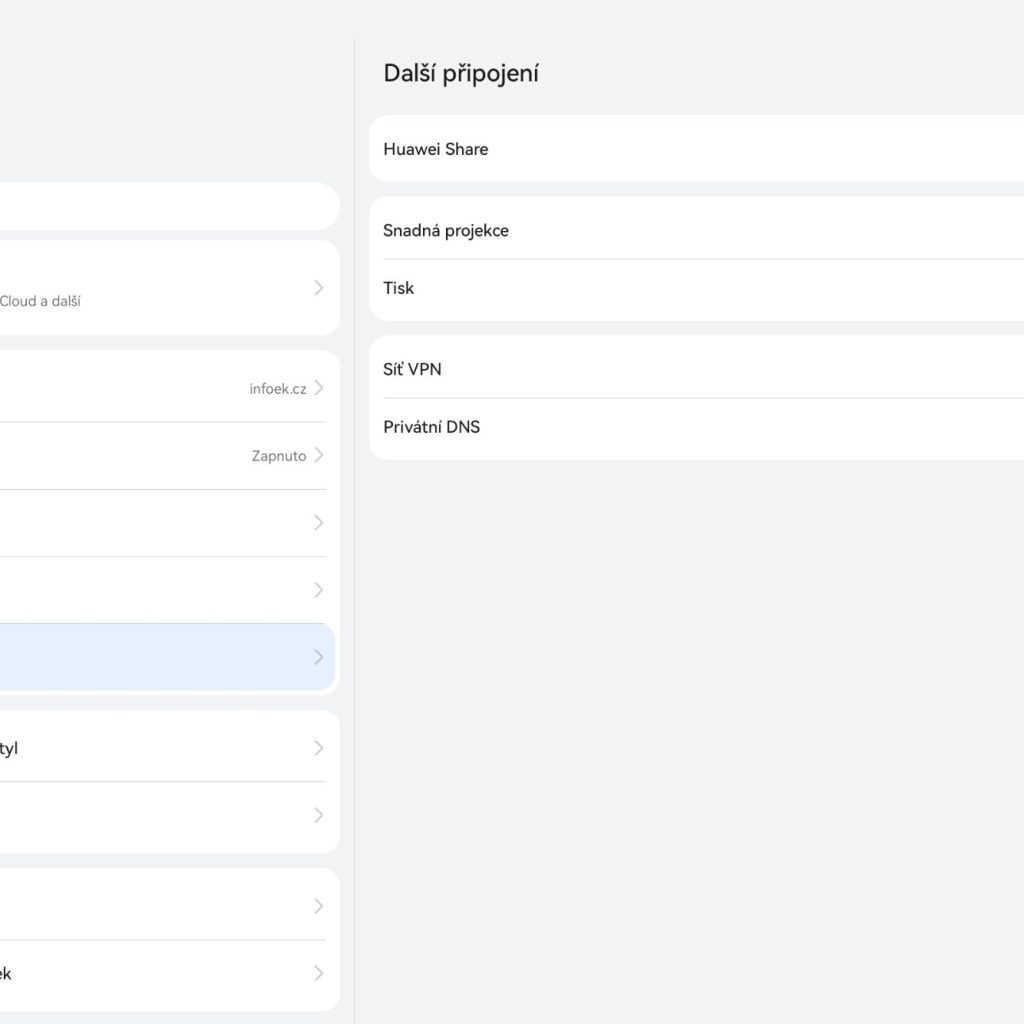
Task: Tap the chevron directly above the "ek" row
Action: click(318, 906)
